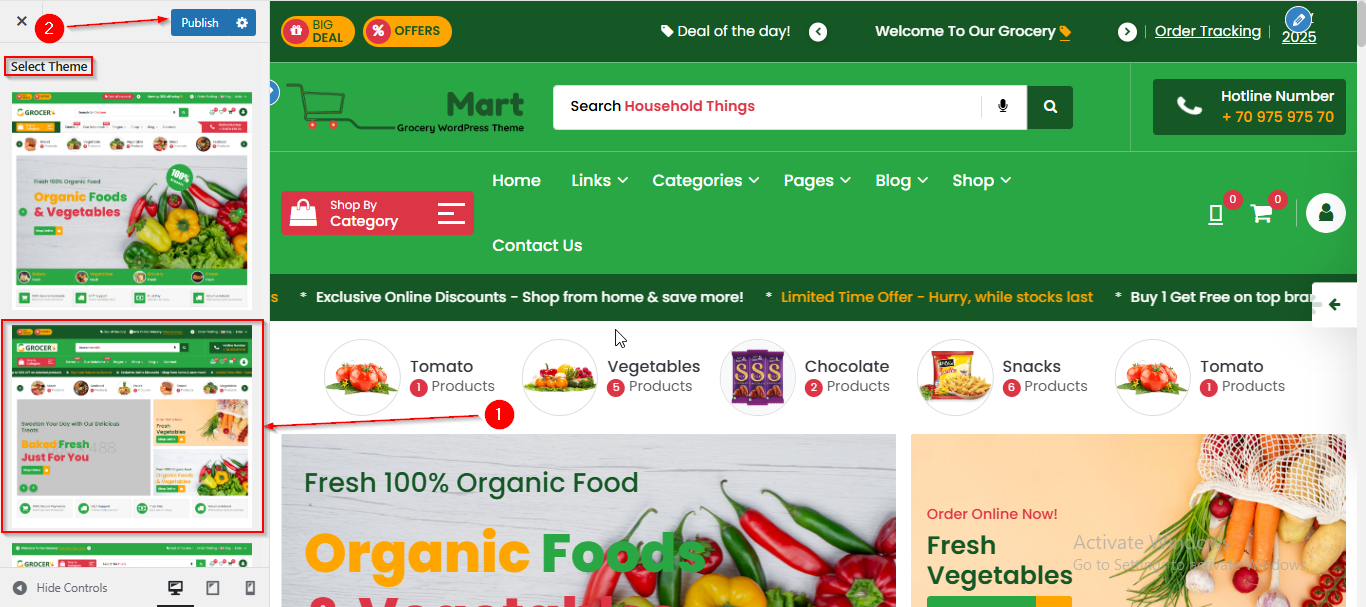This screenshot has width=1366, height=607.
Task: Switch to desktop preview mode
Action: (176, 588)
